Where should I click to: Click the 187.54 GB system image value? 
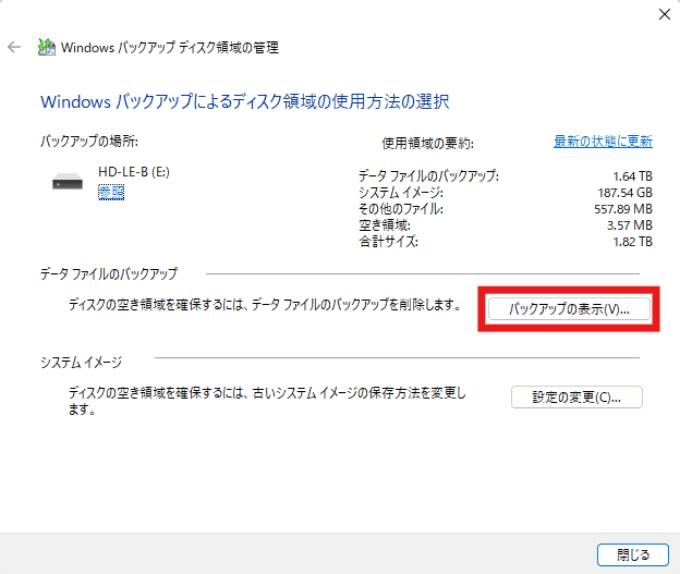tap(625, 192)
